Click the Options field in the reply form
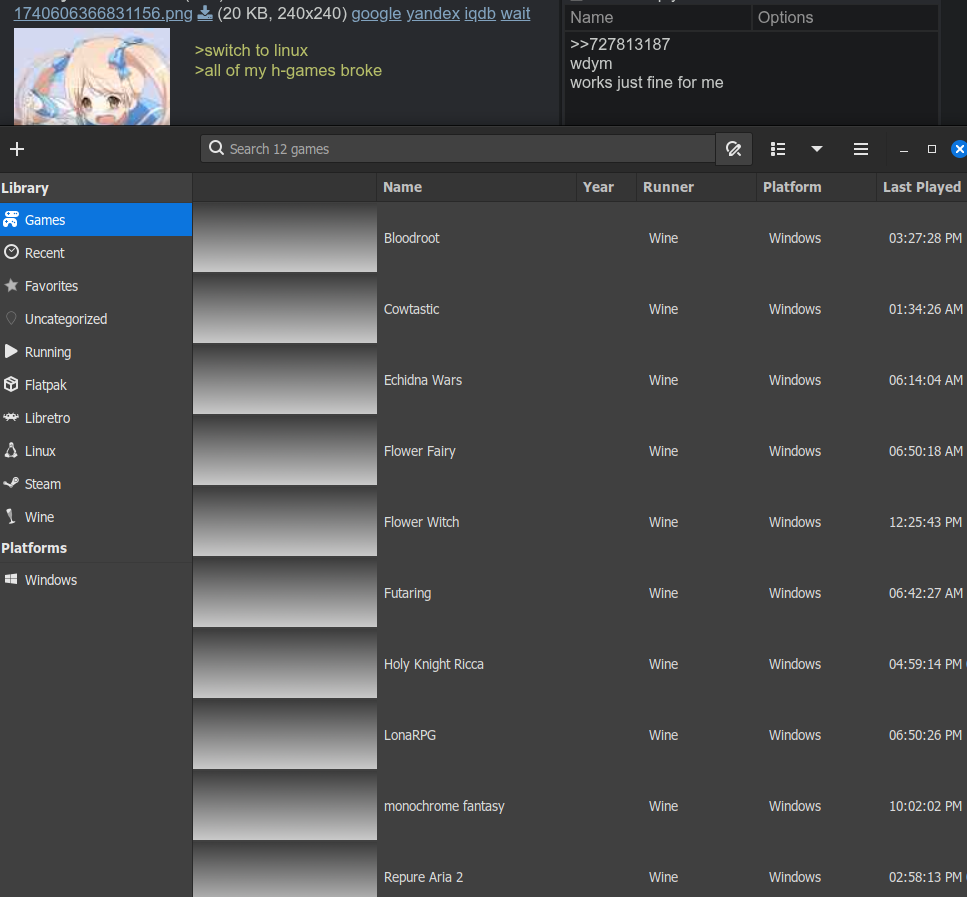The height and width of the screenshot is (897, 967). click(x=845, y=17)
